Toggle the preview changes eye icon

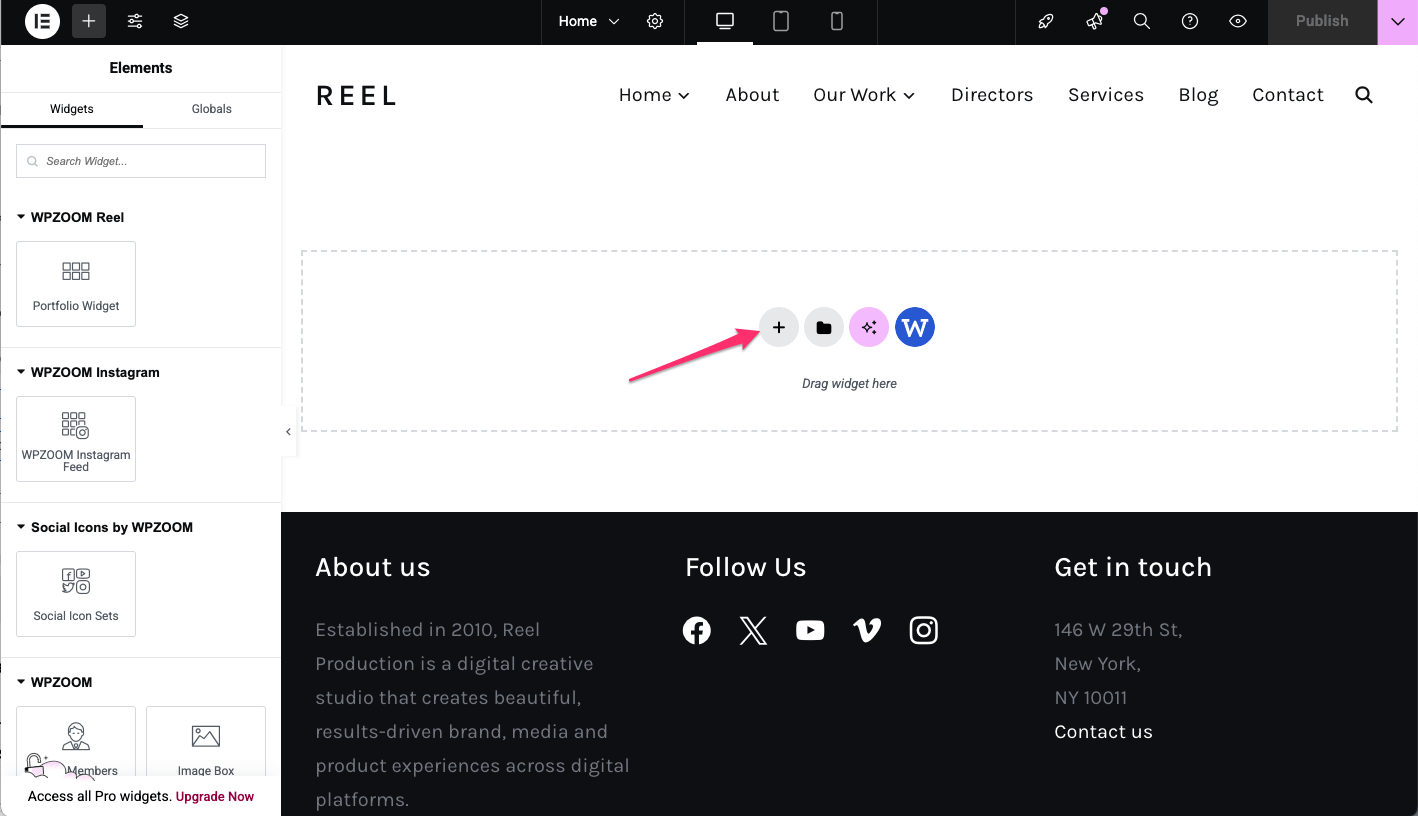[1238, 21]
